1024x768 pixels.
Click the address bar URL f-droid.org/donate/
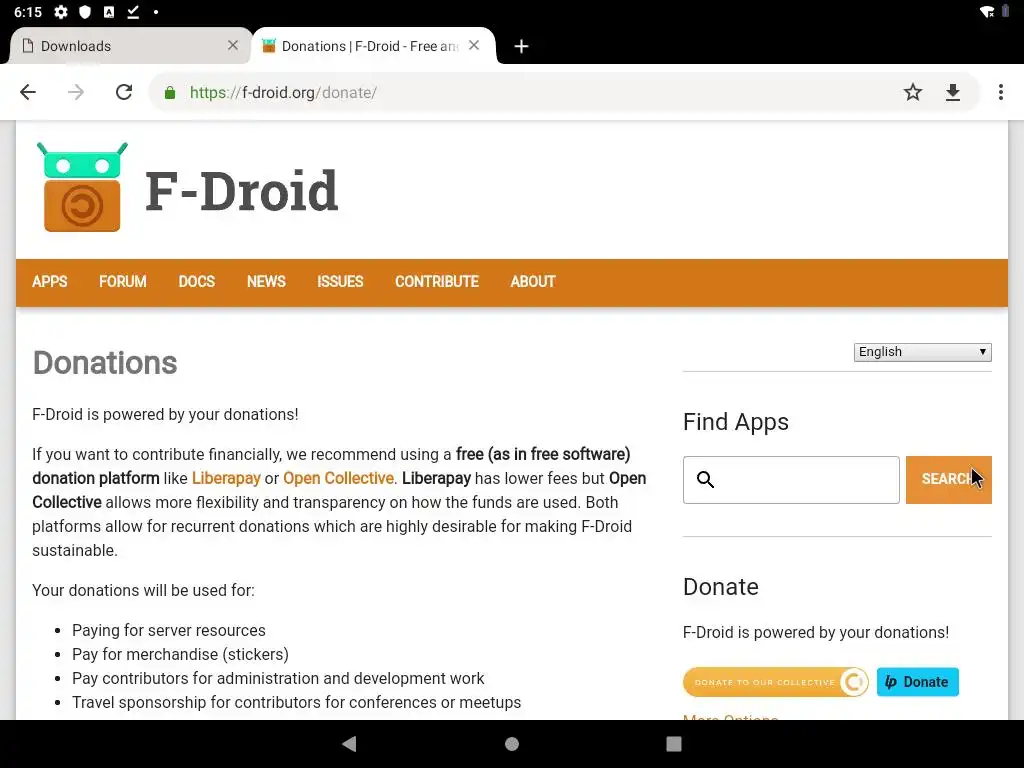[x=283, y=93]
